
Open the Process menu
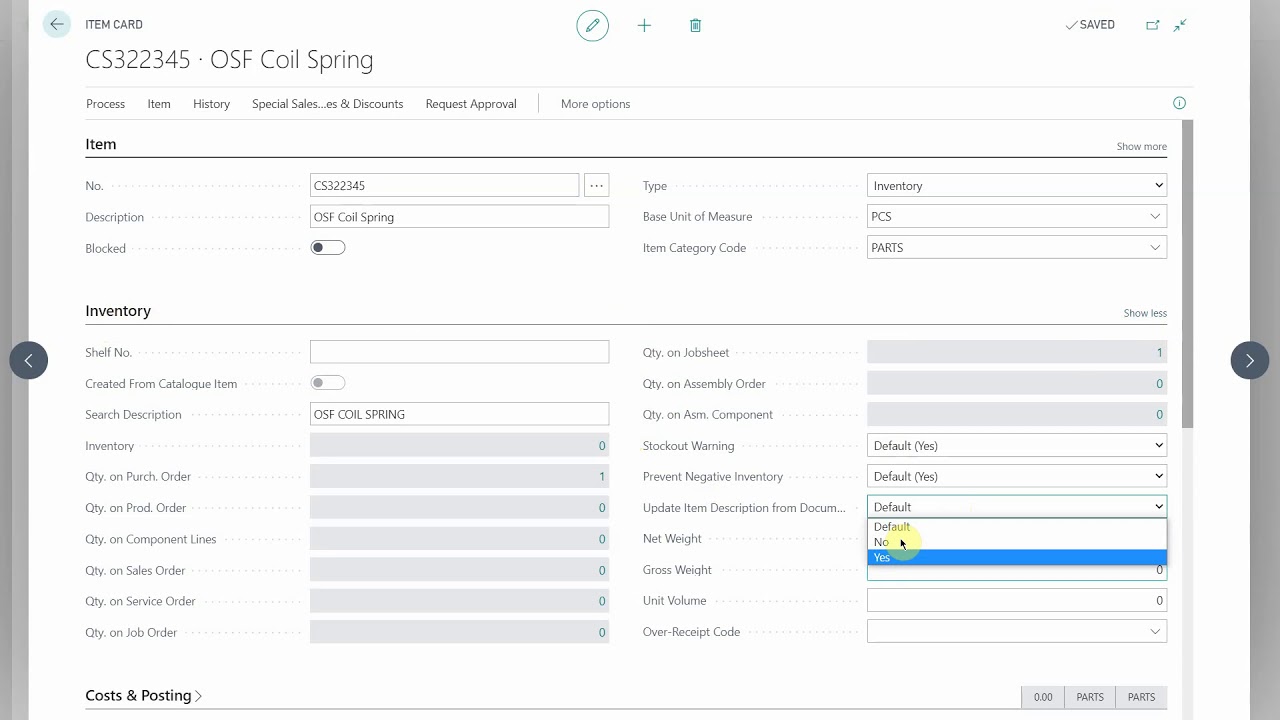pyautogui.click(x=105, y=104)
